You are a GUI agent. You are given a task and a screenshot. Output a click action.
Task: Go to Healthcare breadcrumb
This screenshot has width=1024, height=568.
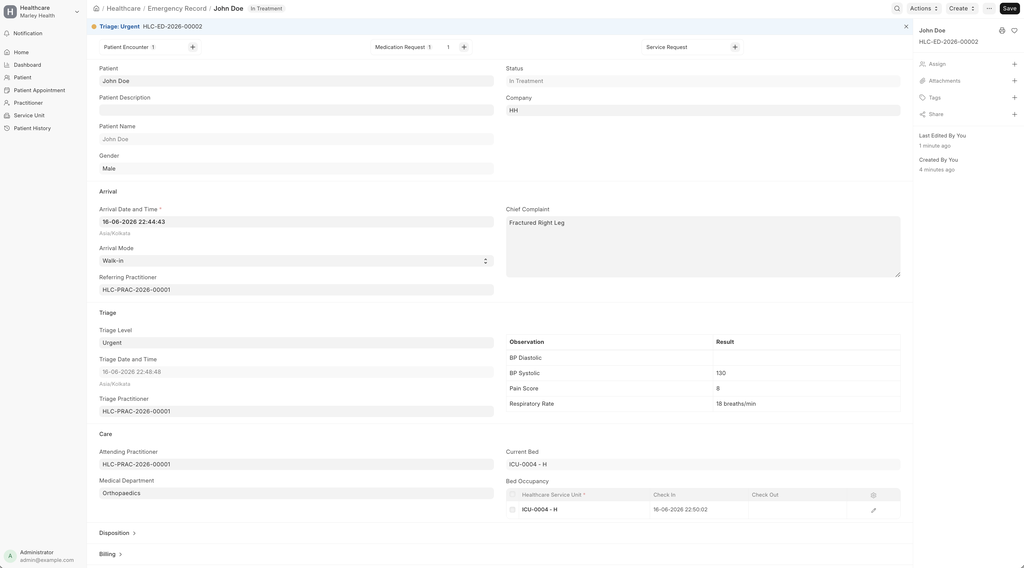pyautogui.click(x=123, y=8)
